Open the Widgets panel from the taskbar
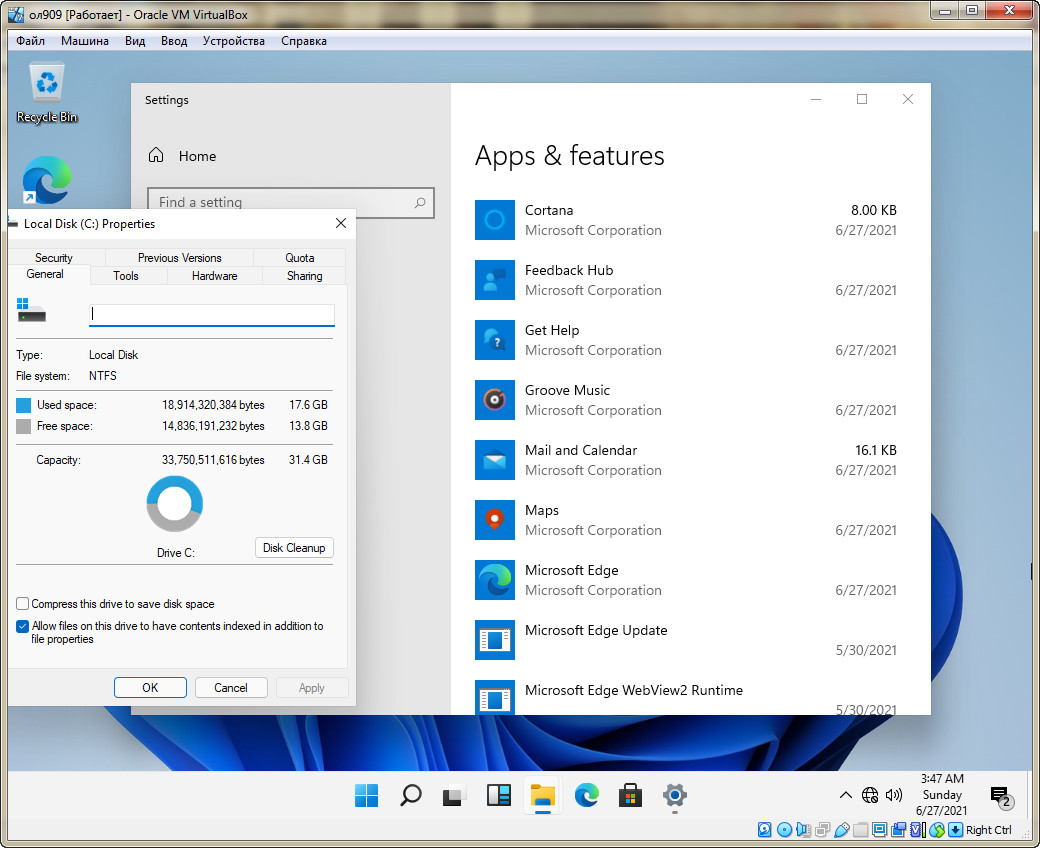Image resolution: width=1040 pixels, height=848 pixels. click(498, 796)
